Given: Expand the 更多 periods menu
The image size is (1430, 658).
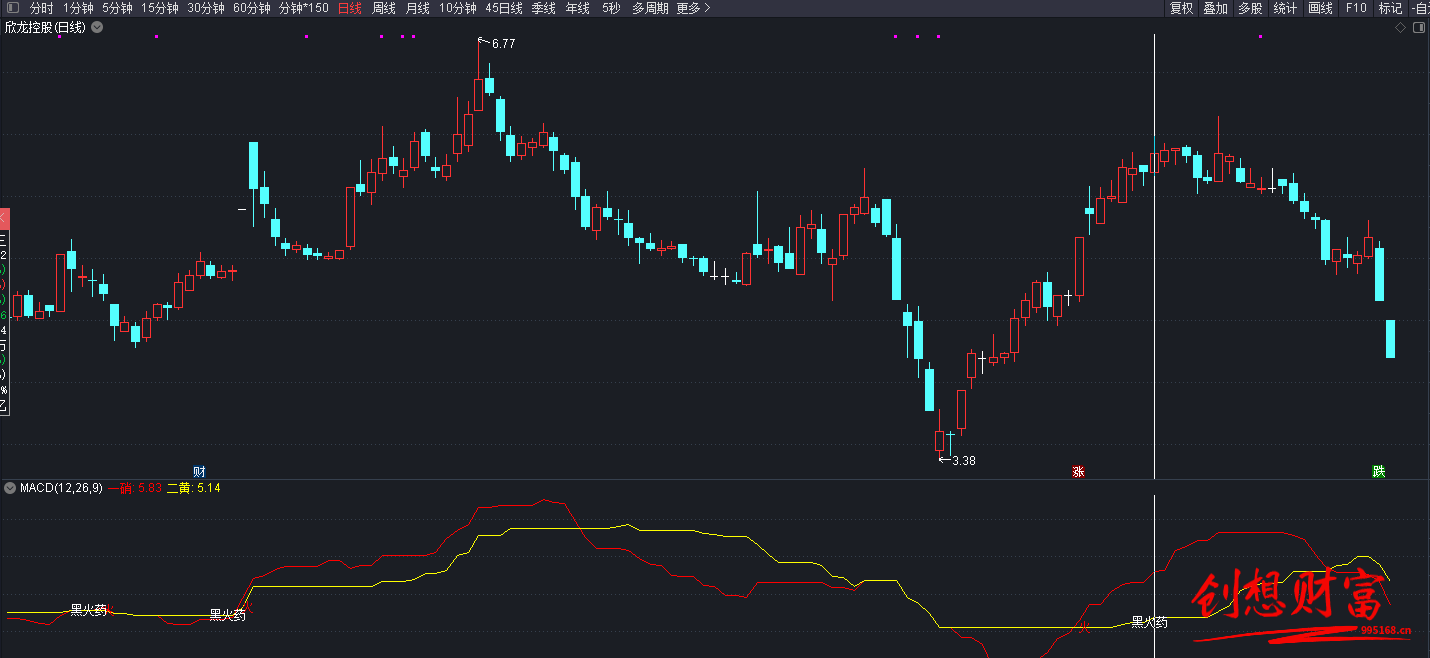Looking at the screenshot, I should pos(694,8).
